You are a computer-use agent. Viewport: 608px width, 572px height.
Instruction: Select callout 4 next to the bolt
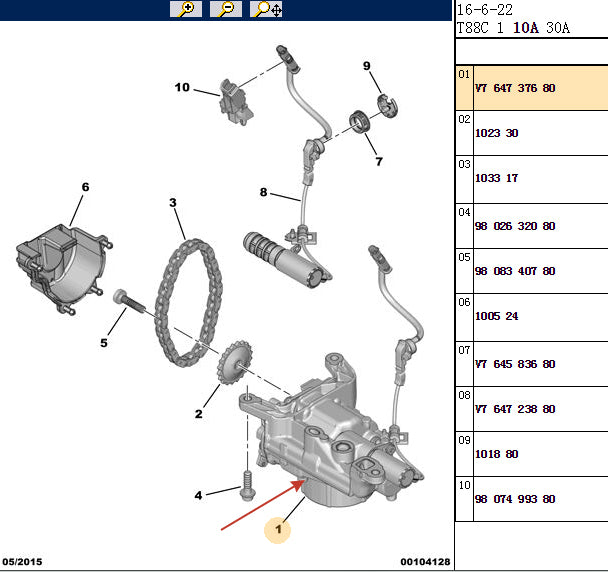[x=198, y=495]
